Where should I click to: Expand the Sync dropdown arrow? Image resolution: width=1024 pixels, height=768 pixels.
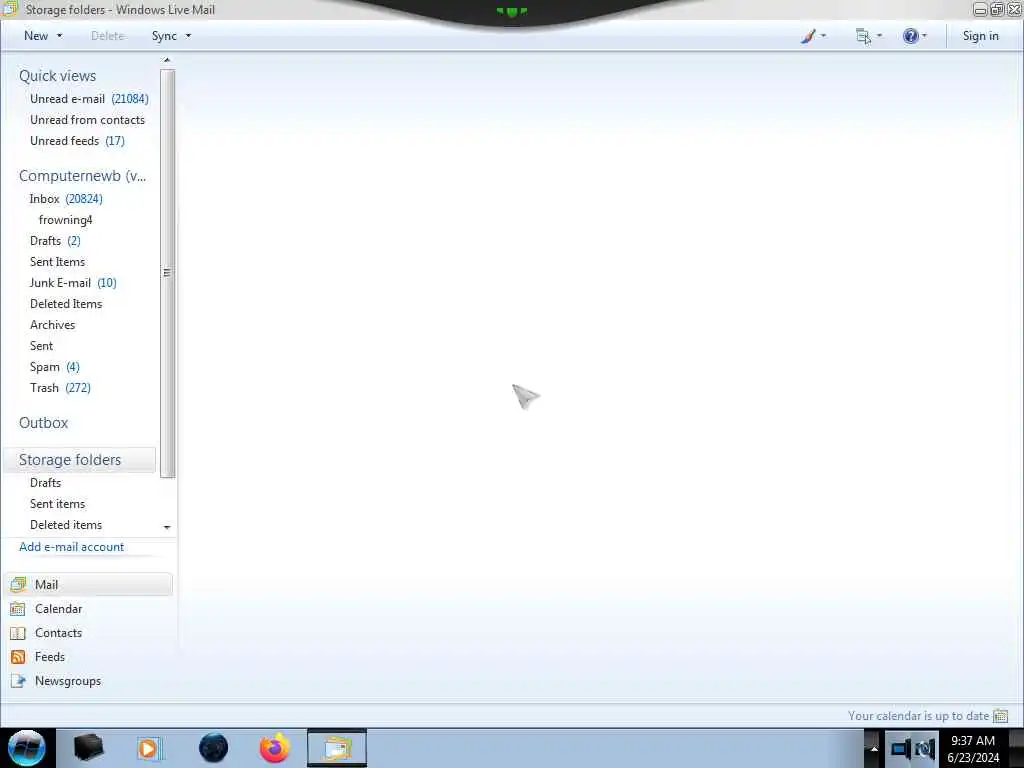[x=188, y=36]
